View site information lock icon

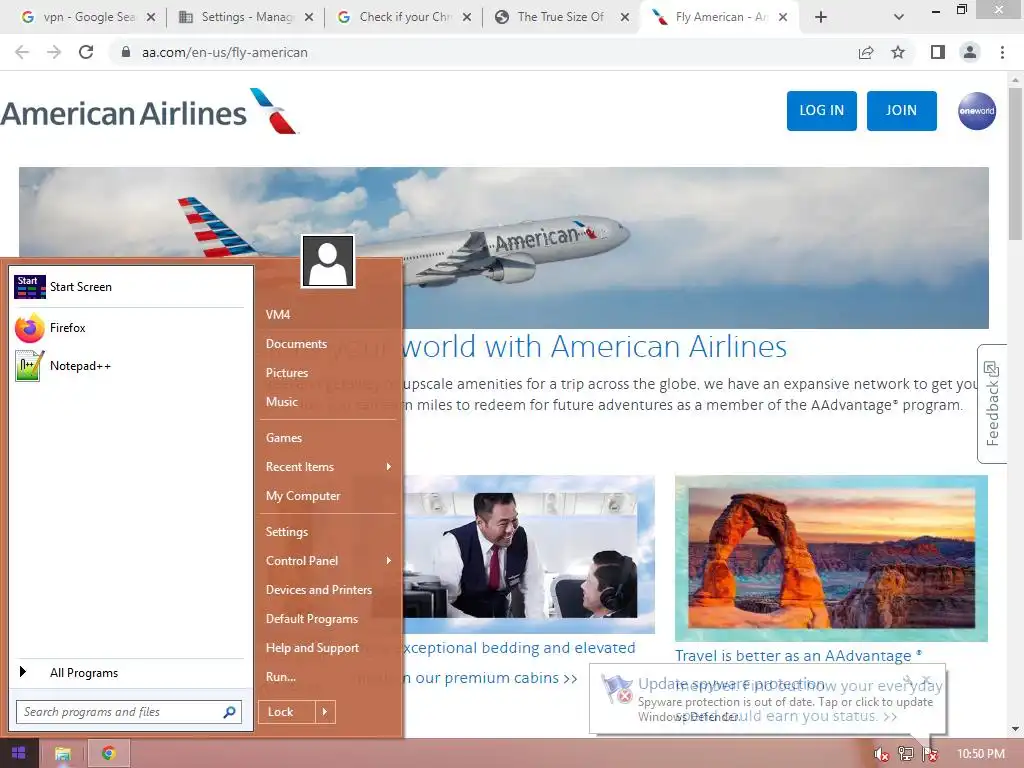(x=126, y=52)
